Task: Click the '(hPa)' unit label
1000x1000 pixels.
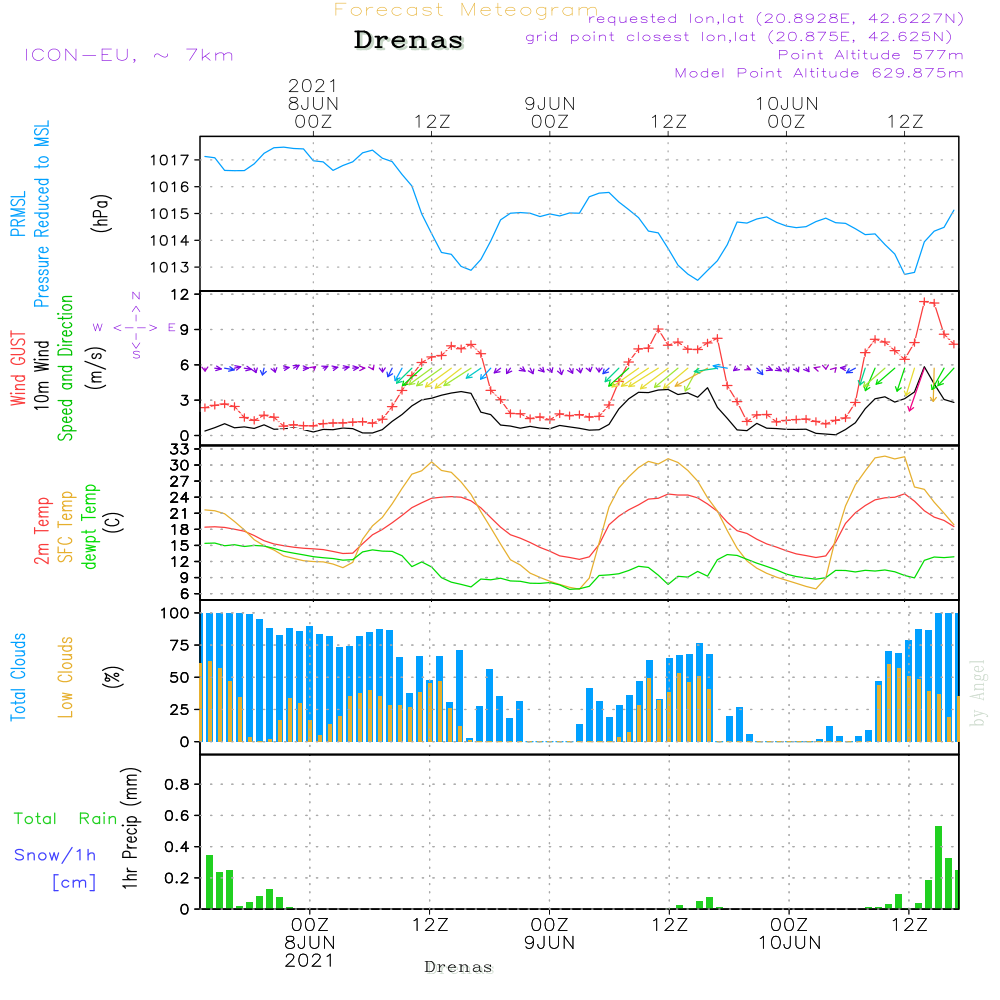Action: pyautogui.click(x=101, y=214)
